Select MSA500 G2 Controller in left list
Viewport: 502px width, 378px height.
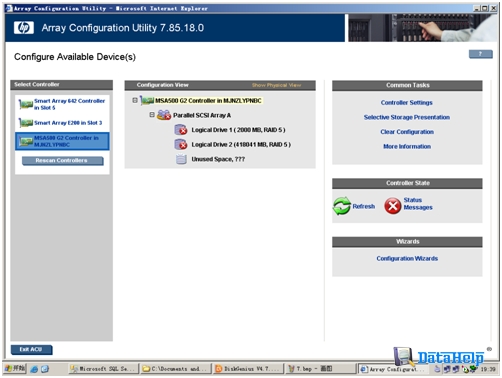click(x=62, y=141)
